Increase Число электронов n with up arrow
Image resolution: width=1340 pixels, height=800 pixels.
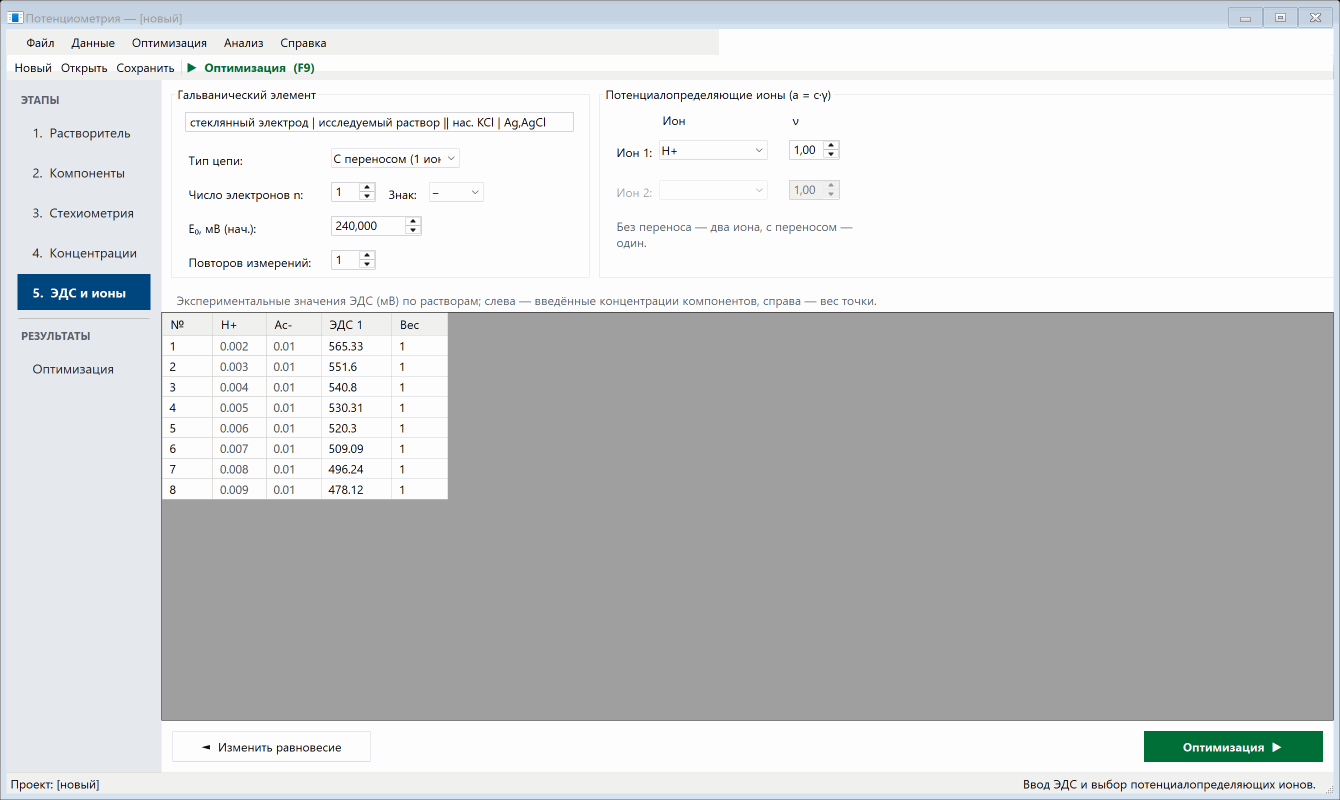click(367, 187)
